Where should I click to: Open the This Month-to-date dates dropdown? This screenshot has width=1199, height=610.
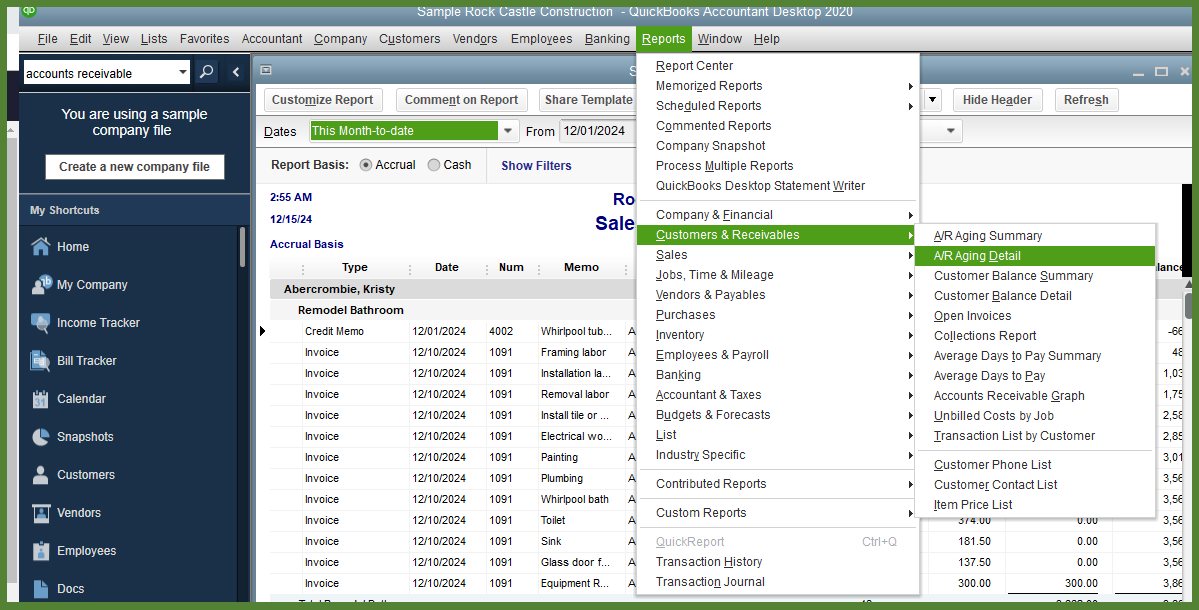507,130
